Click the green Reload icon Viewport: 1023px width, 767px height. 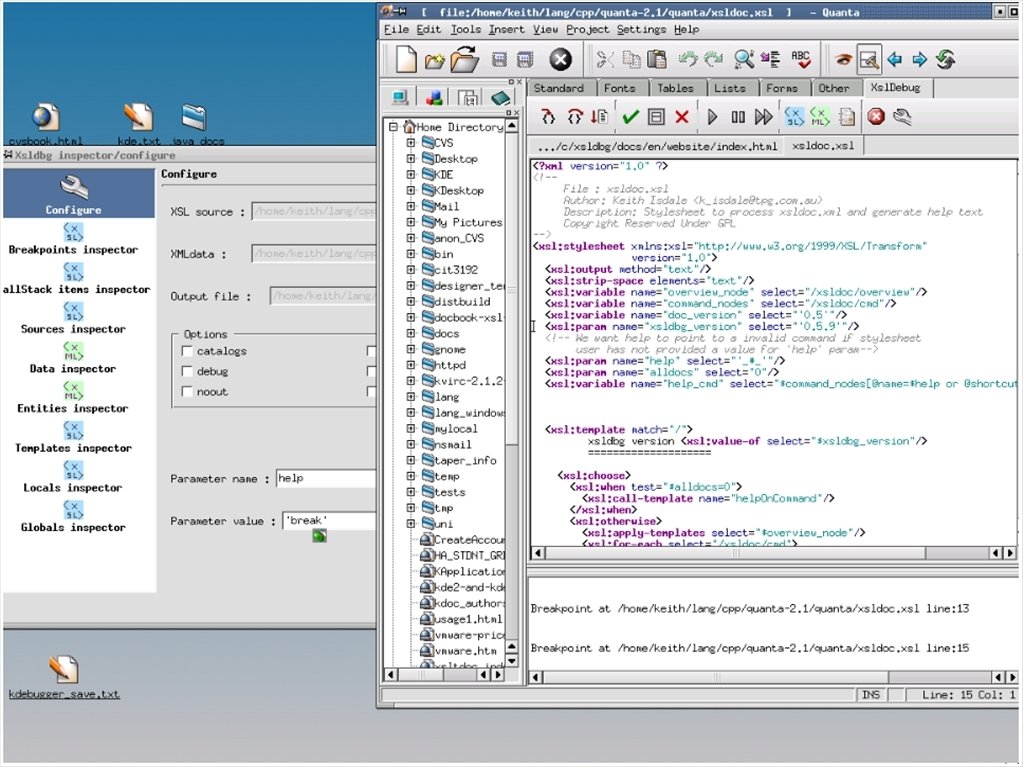coord(946,59)
